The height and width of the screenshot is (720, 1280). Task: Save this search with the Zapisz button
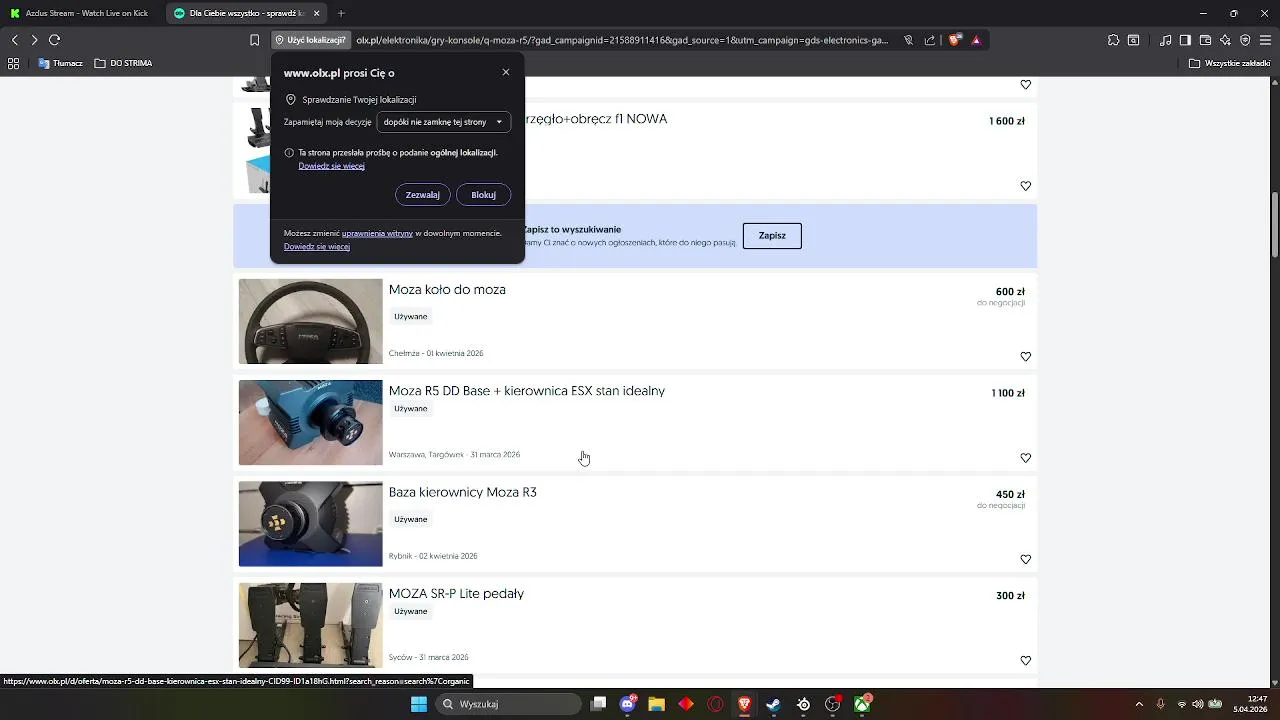(x=772, y=236)
